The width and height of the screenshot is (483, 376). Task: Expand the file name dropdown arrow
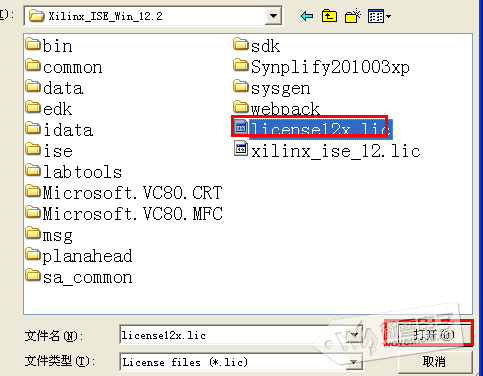[x=355, y=335]
